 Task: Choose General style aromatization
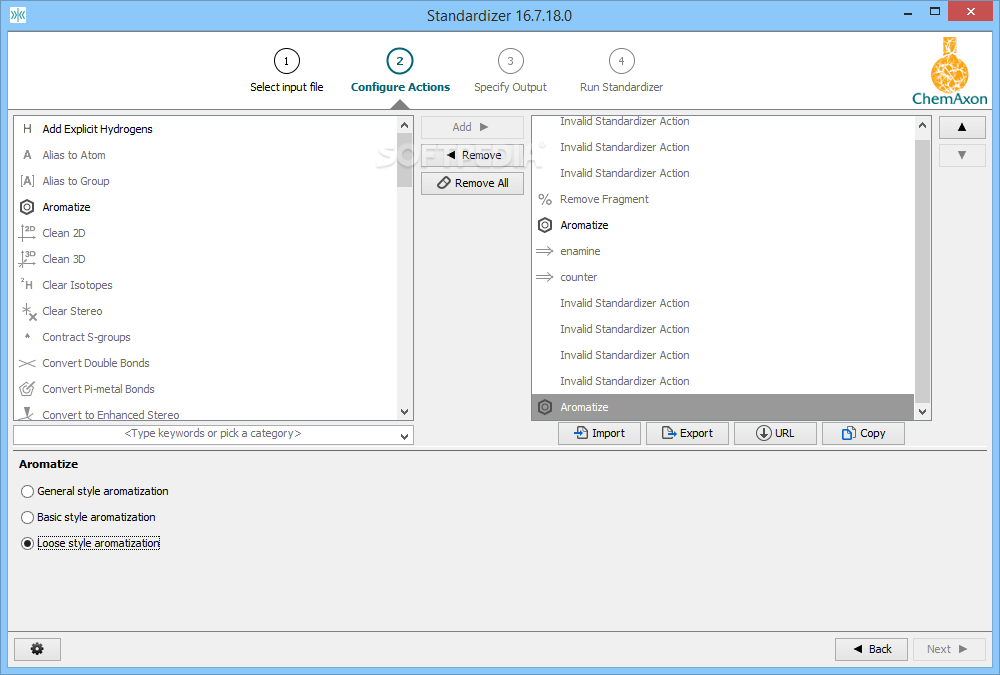point(94,491)
